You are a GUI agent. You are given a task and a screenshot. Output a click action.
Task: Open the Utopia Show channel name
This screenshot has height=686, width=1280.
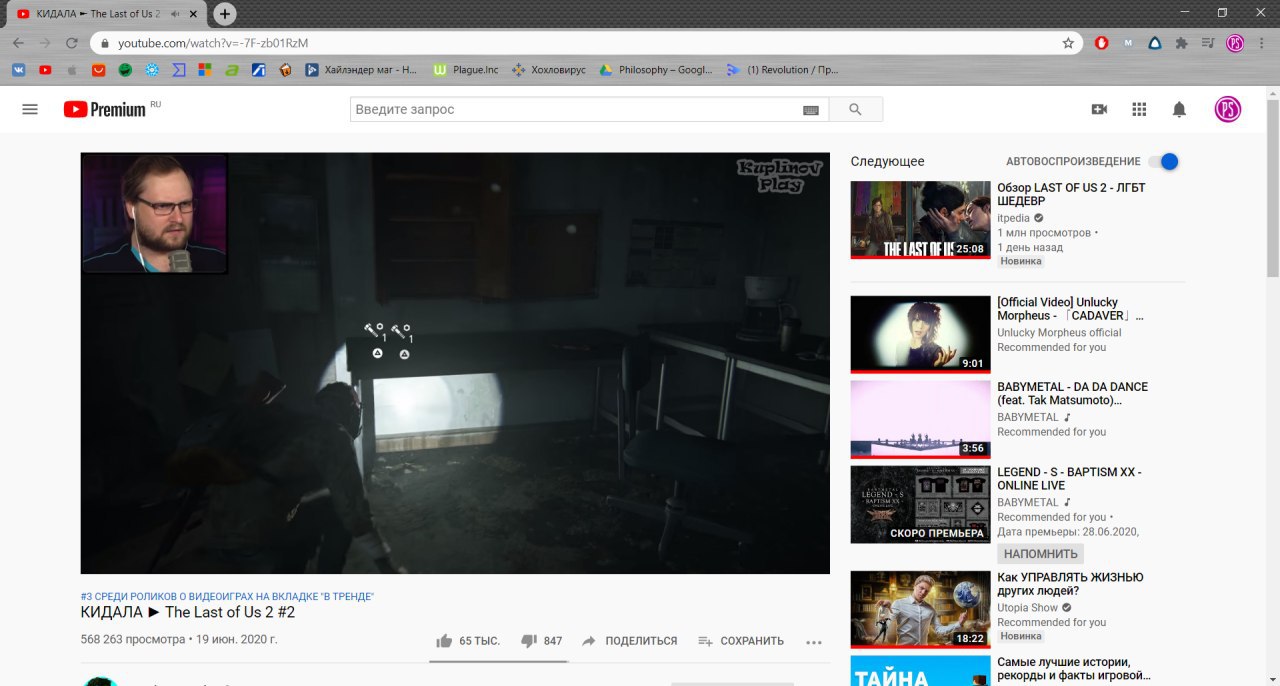1027,608
